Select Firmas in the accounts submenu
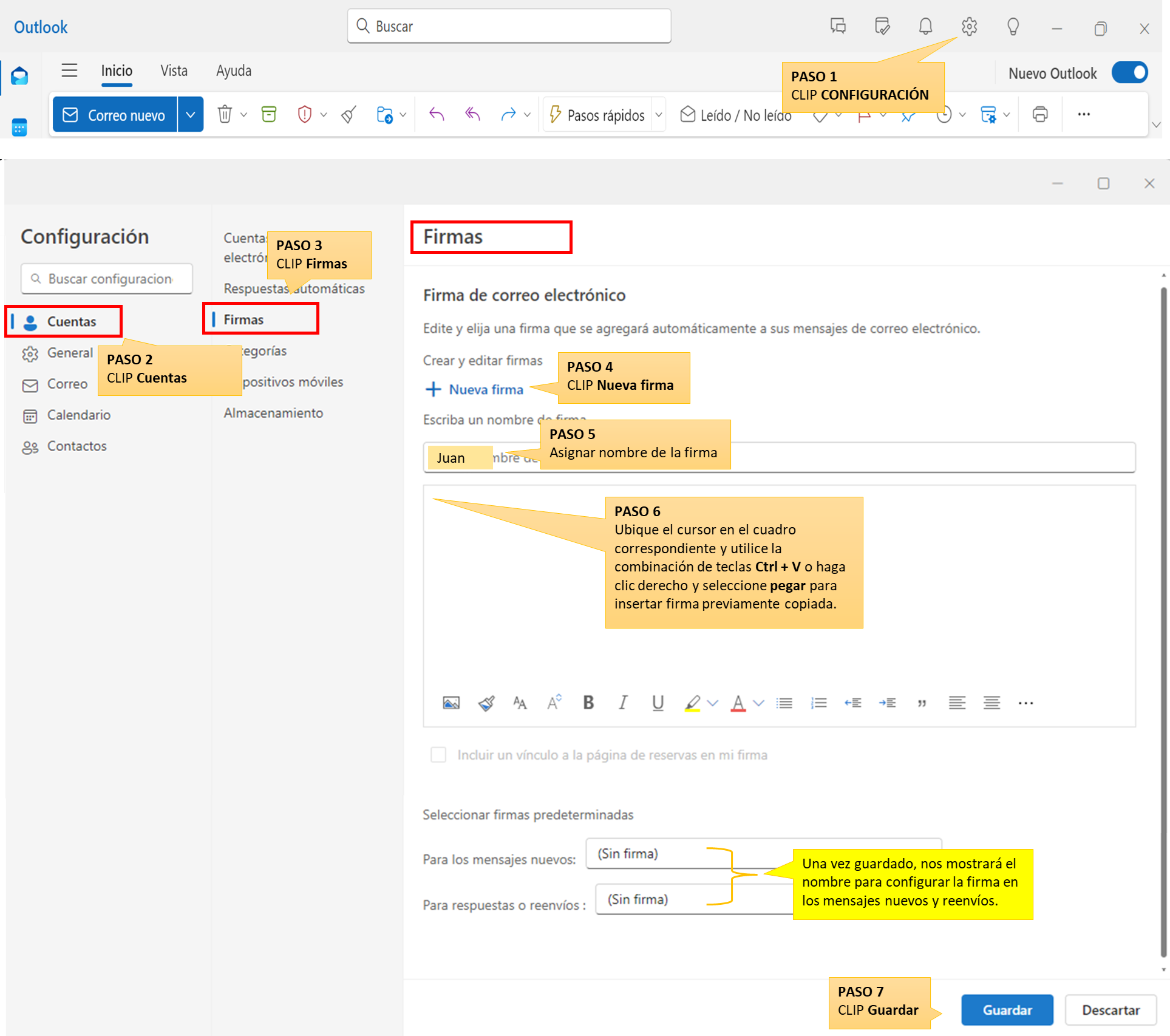This screenshot has width=1170, height=1036. click(x=244, y=319)
